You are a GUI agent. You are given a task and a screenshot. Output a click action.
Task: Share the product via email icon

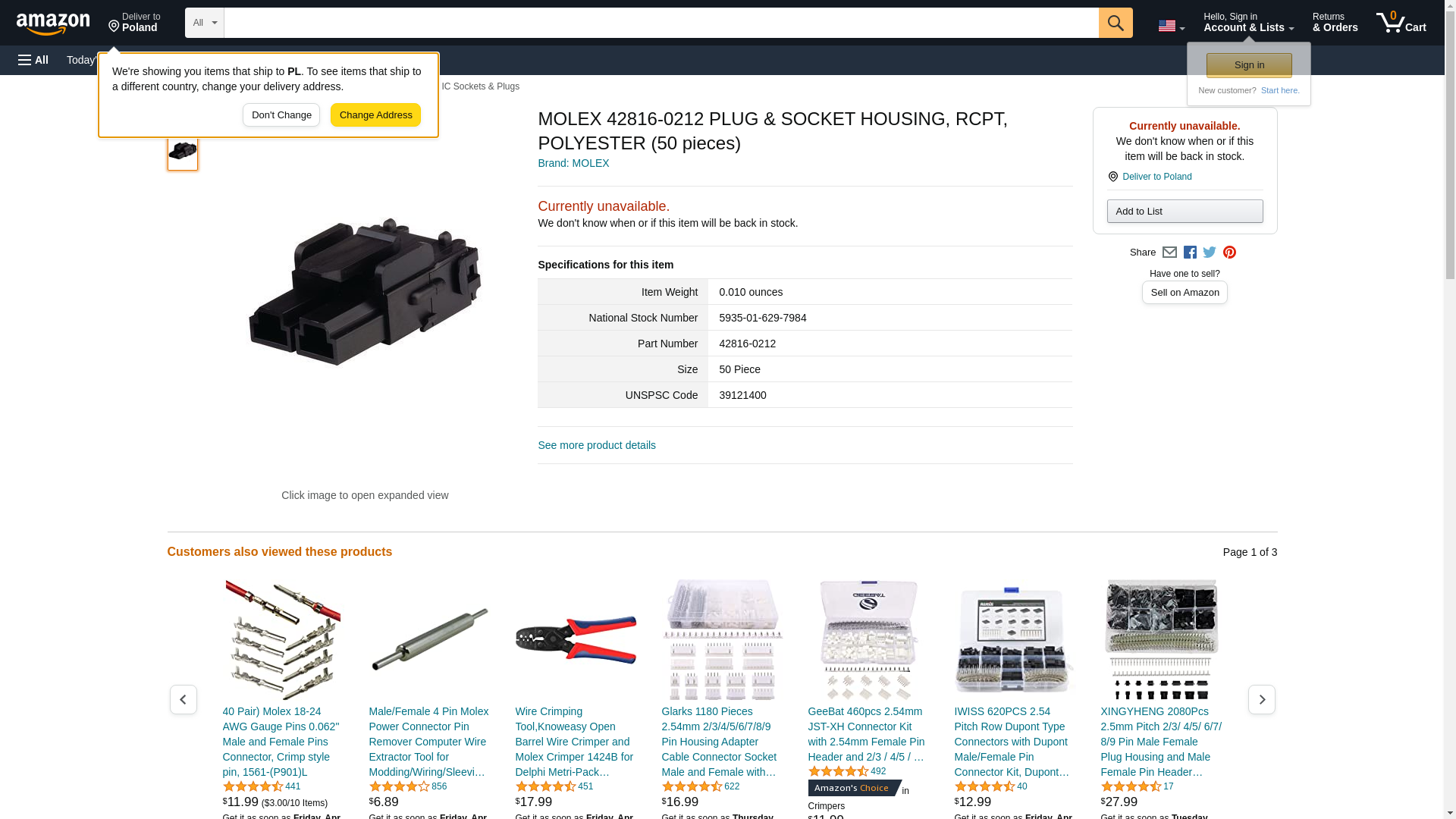[1169, 253]
